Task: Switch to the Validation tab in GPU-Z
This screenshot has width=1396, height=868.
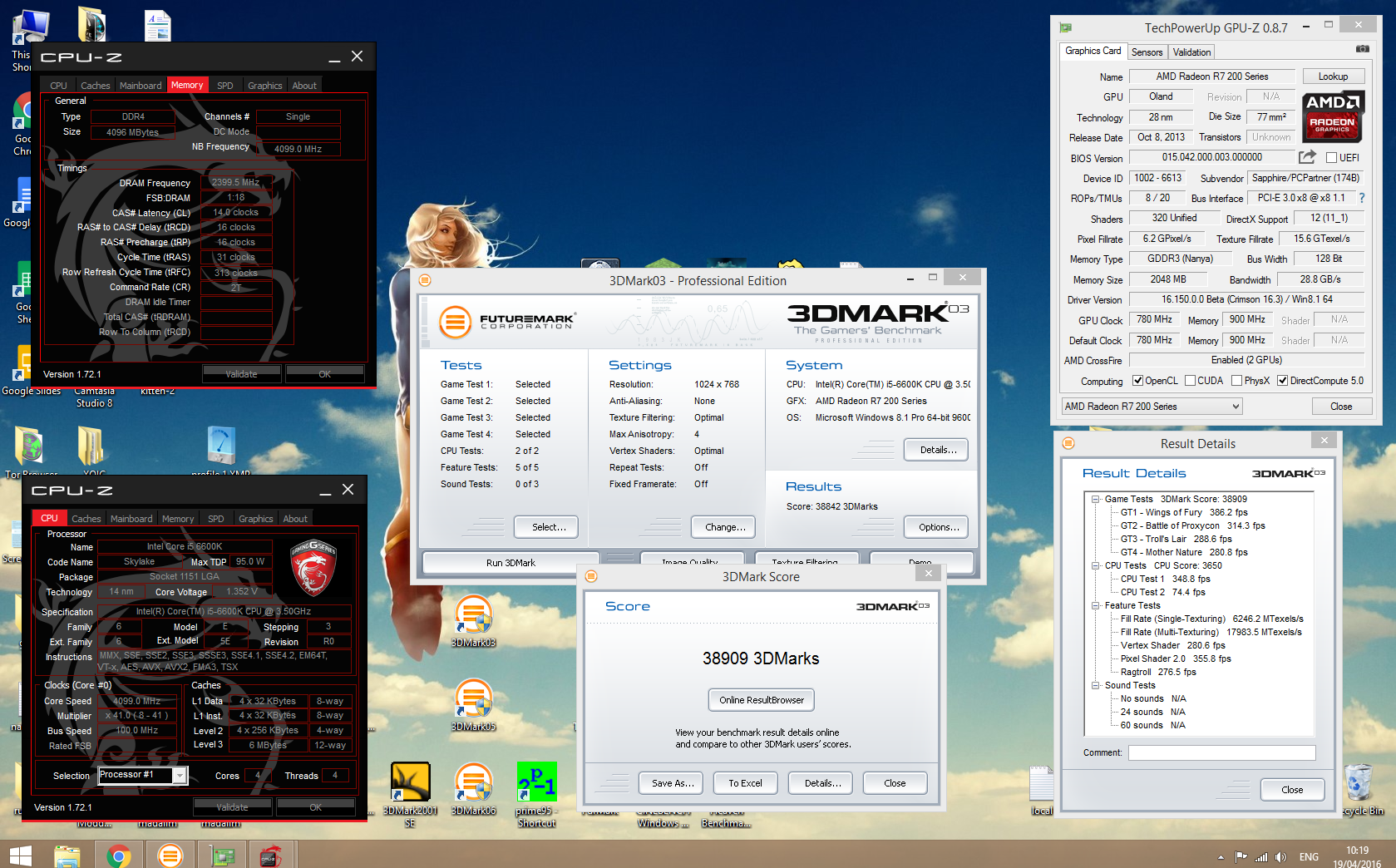Action: [1191, 52]
